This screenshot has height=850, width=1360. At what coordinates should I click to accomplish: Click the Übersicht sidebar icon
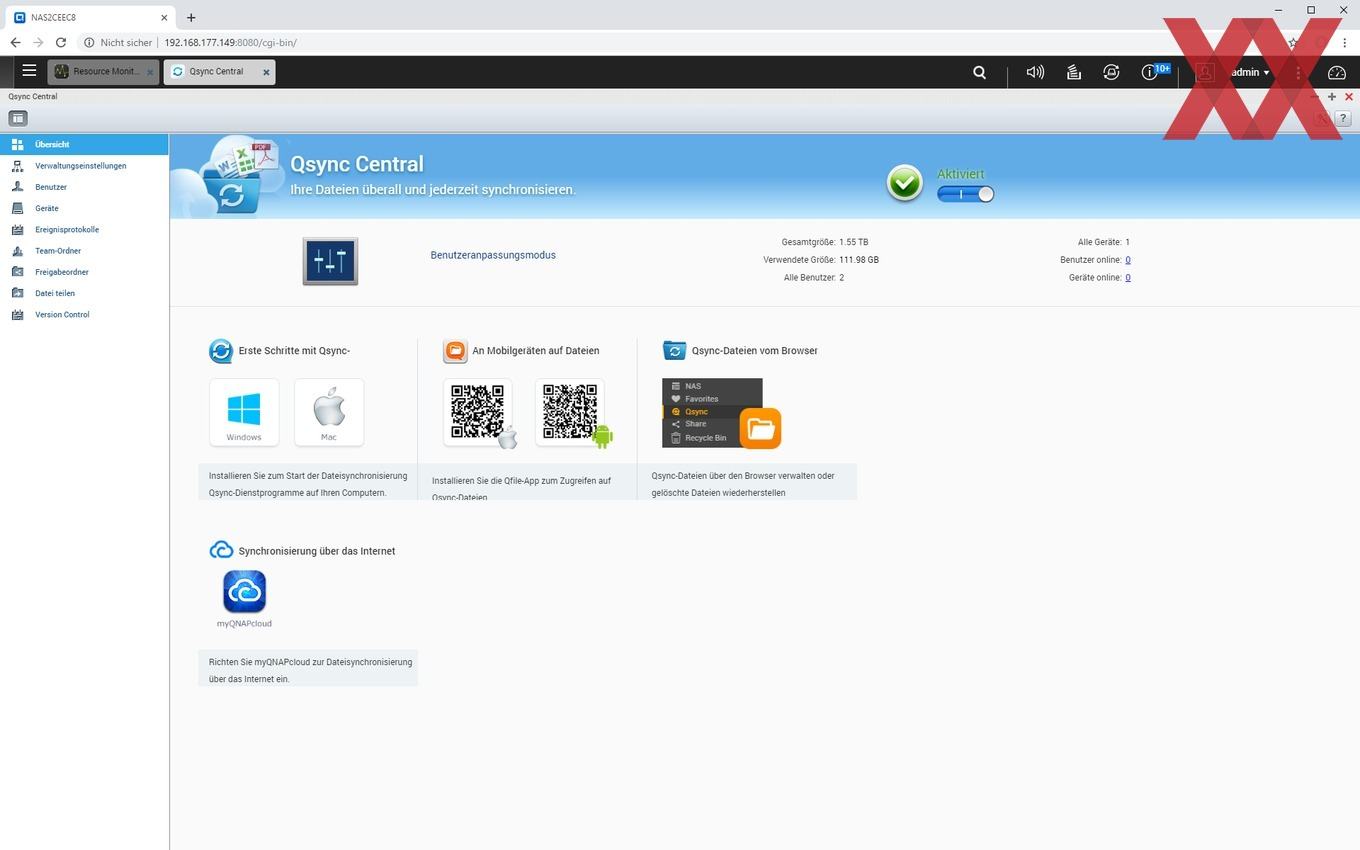tap(16, 144)
